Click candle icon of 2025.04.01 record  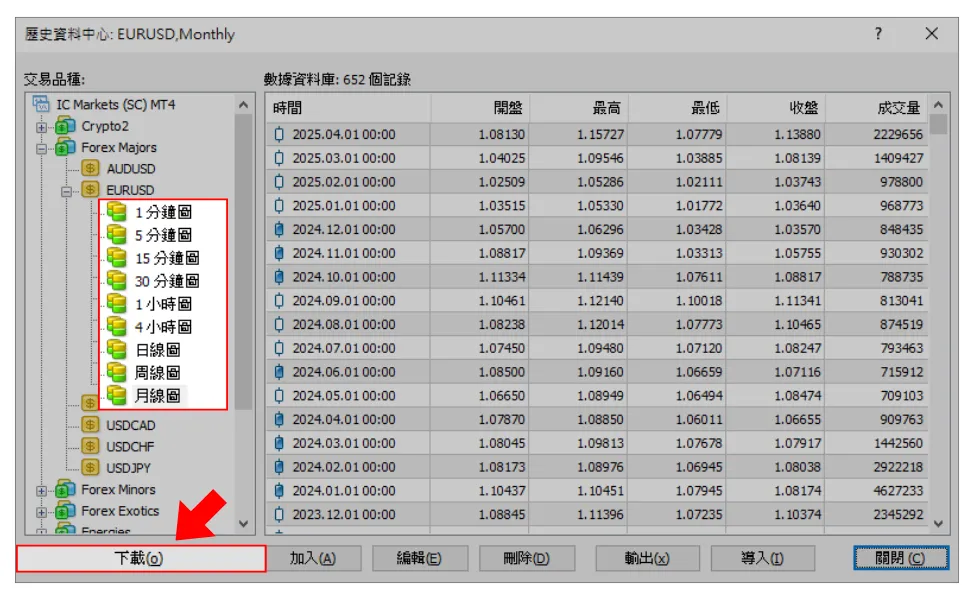pyautogui.click(x=279, y=134)
